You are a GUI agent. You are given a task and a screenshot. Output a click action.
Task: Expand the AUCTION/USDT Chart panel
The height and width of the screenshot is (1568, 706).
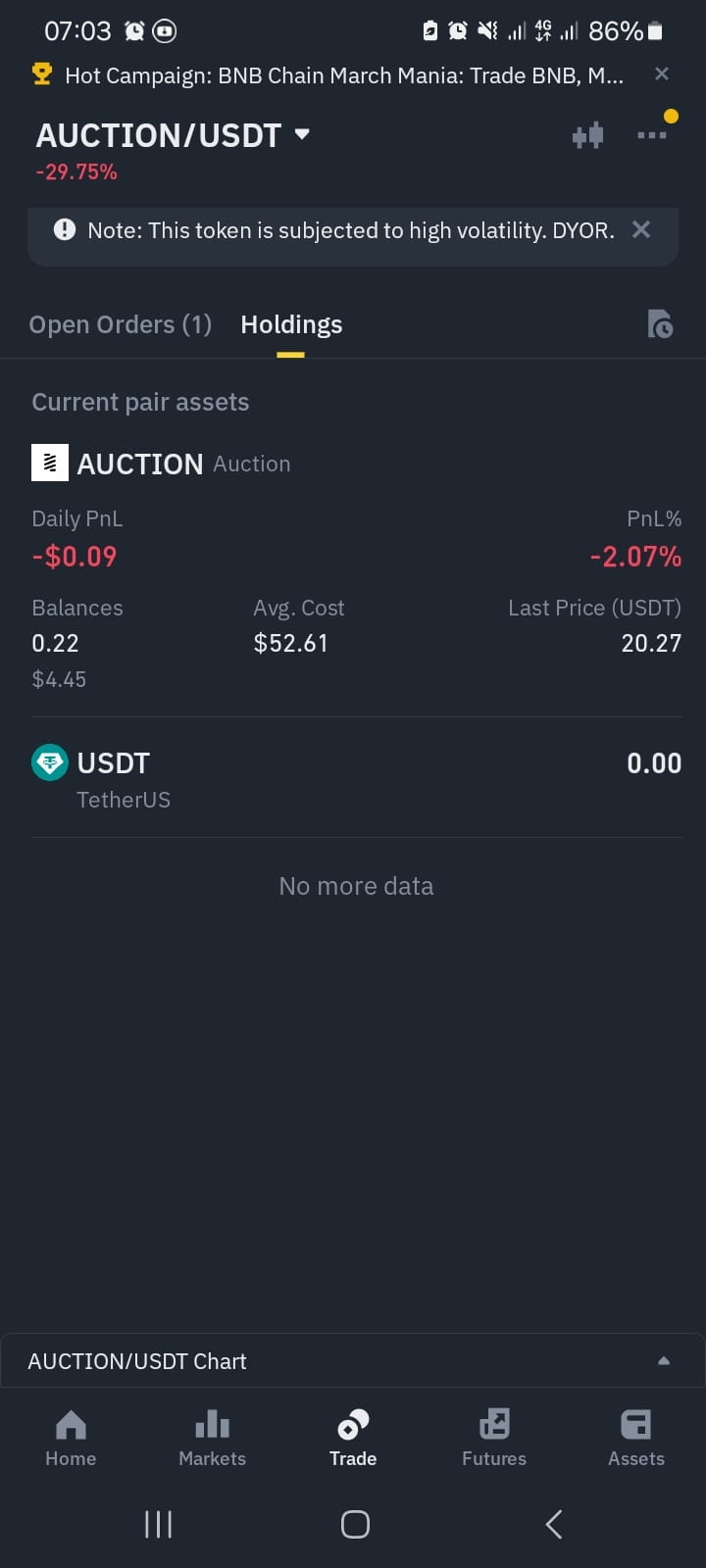click(353, 1361)
